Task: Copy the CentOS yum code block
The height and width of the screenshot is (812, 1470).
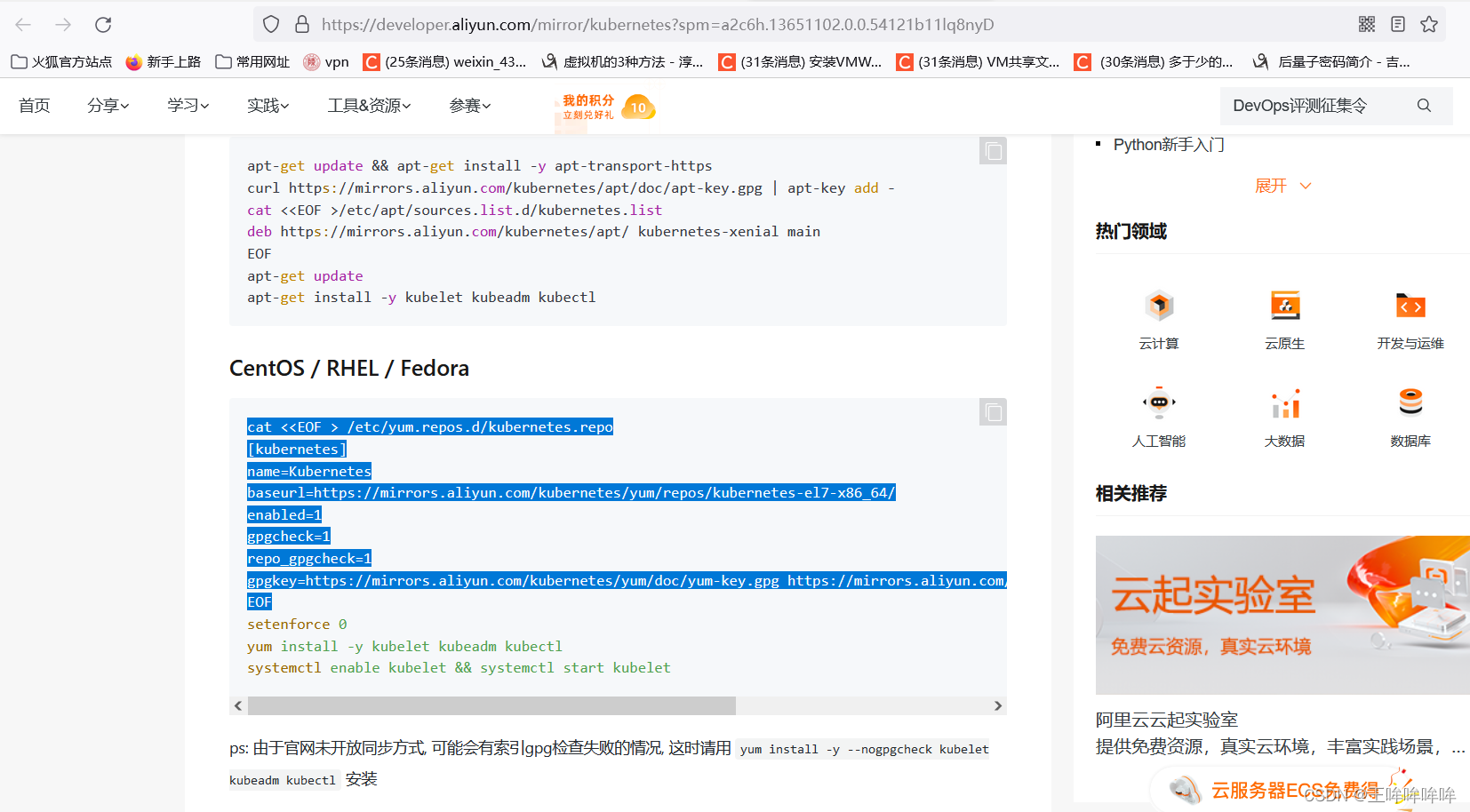Action: [993, 412]
